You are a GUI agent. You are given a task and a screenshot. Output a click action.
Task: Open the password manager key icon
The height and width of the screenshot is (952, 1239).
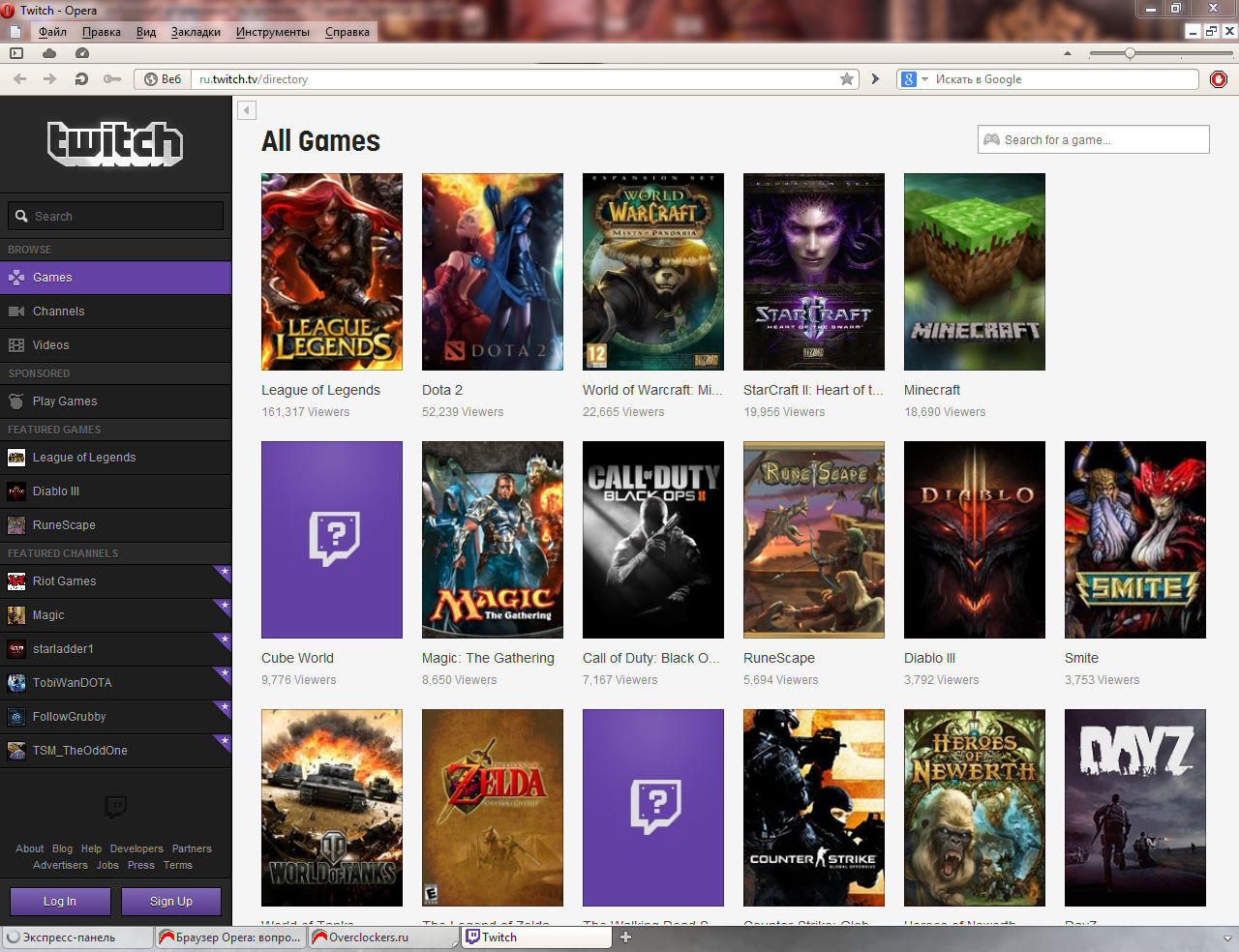pos(112,79)
